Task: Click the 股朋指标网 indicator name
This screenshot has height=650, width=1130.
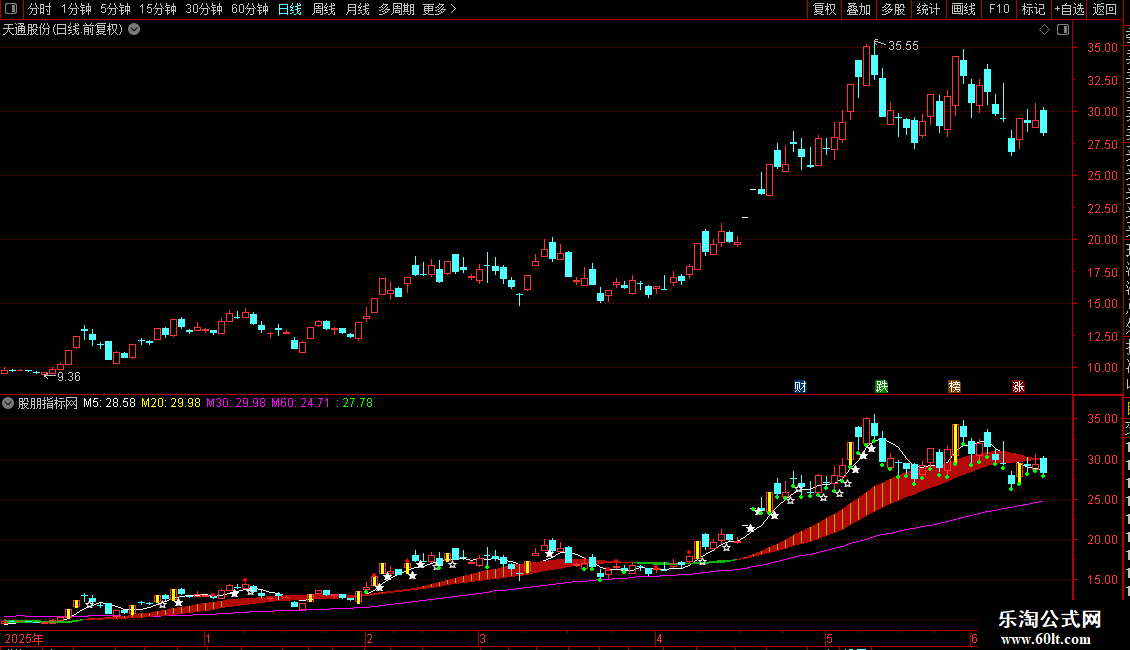Action: 48,403
